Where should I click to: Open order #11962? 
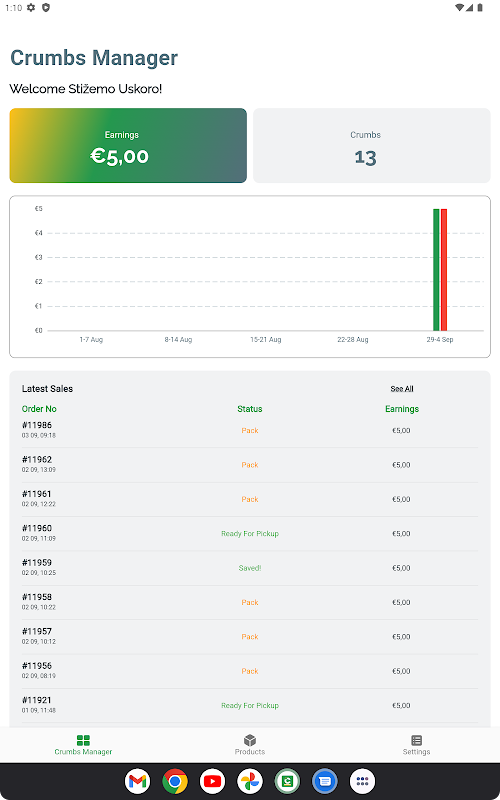pyautogui.click(x=250, y=465)
